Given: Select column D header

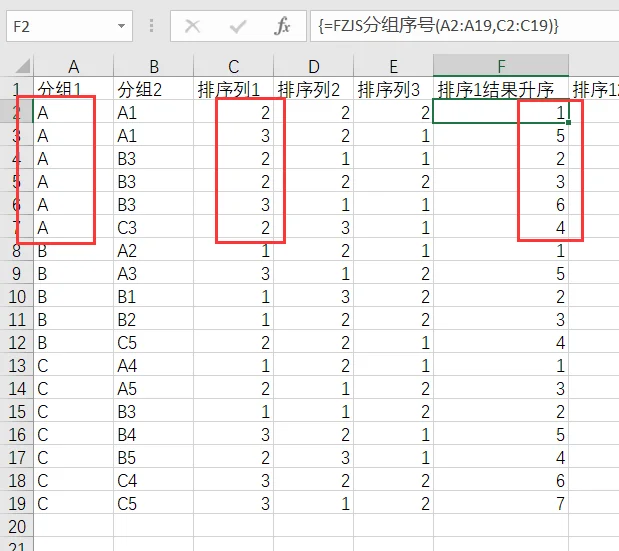Looking at the screenshot, I should click(x=313, y=66).
